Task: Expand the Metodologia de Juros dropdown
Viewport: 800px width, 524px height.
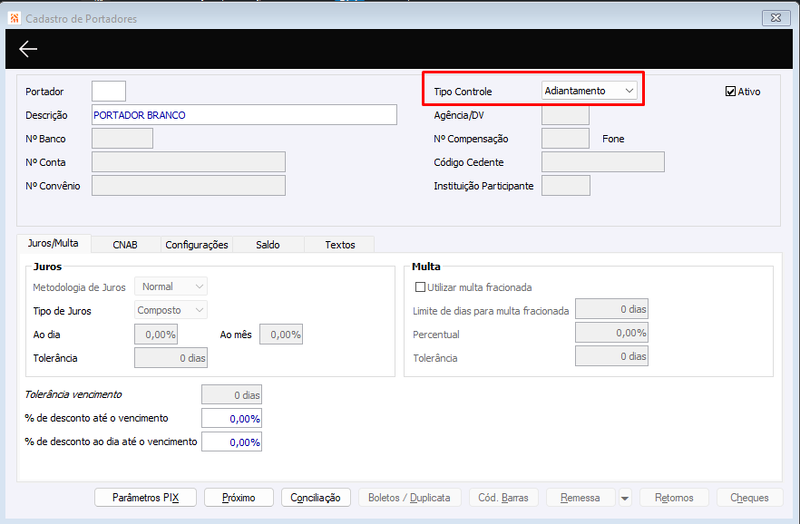Action: point(171,287)
